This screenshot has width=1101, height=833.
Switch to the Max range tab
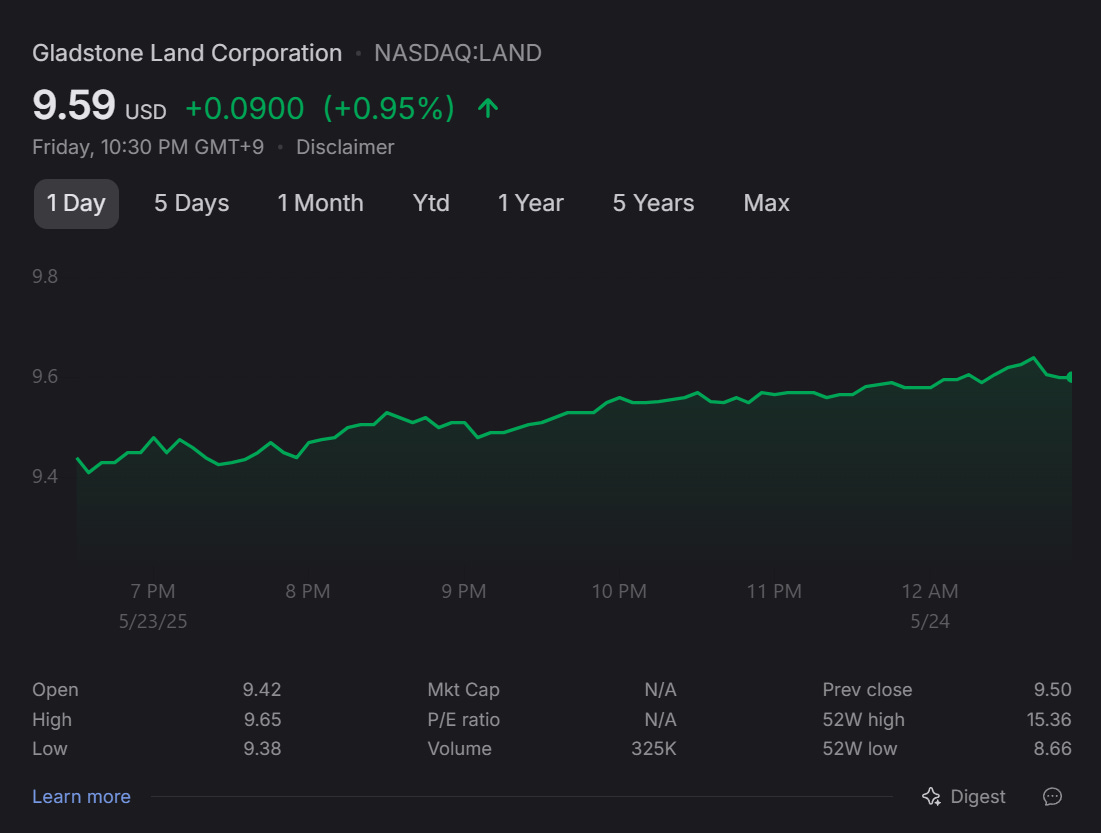tap(767, 204)
